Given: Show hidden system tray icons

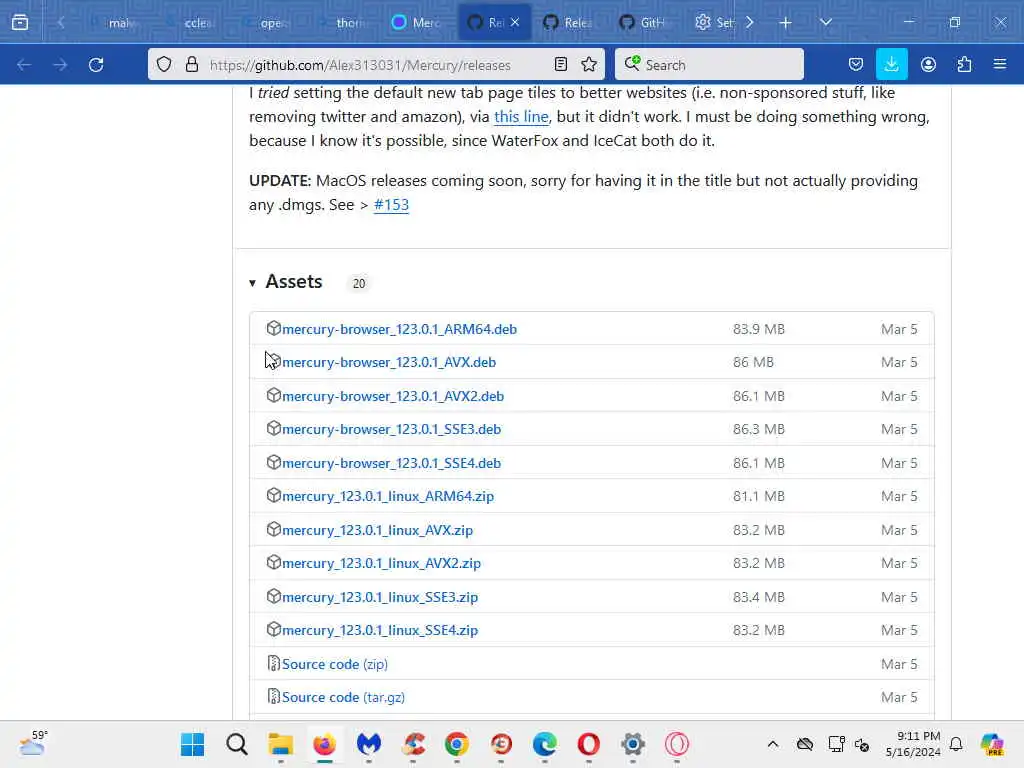Looking at the screenshot, I should coord(773,744).
